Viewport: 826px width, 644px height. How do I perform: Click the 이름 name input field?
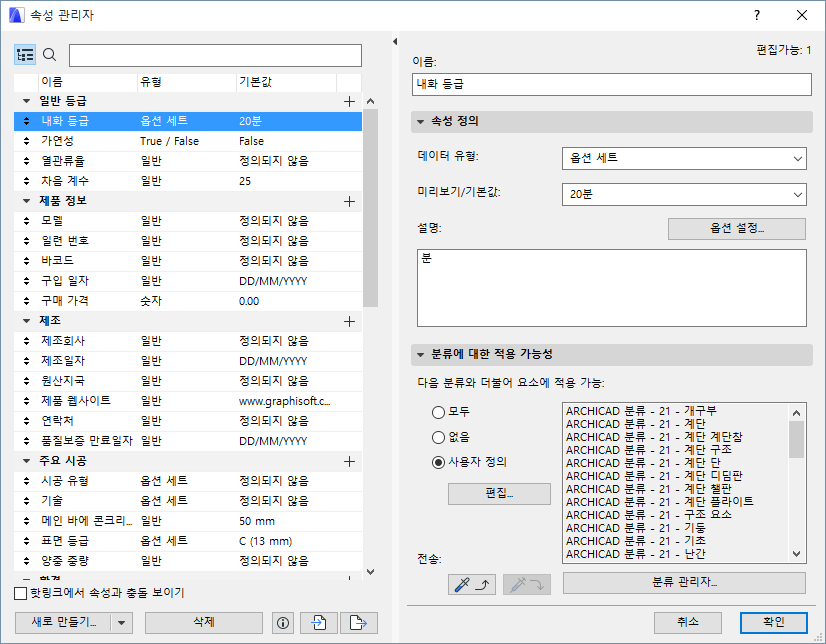(612, 84)
